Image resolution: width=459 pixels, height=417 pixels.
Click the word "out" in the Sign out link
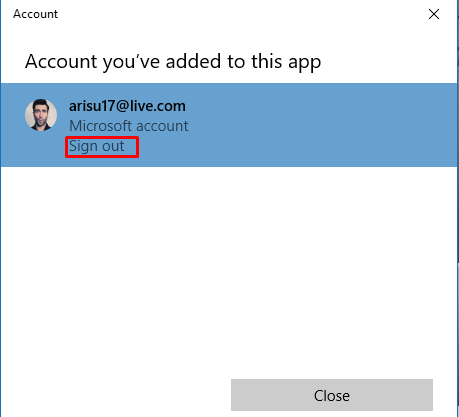[113, 146]
